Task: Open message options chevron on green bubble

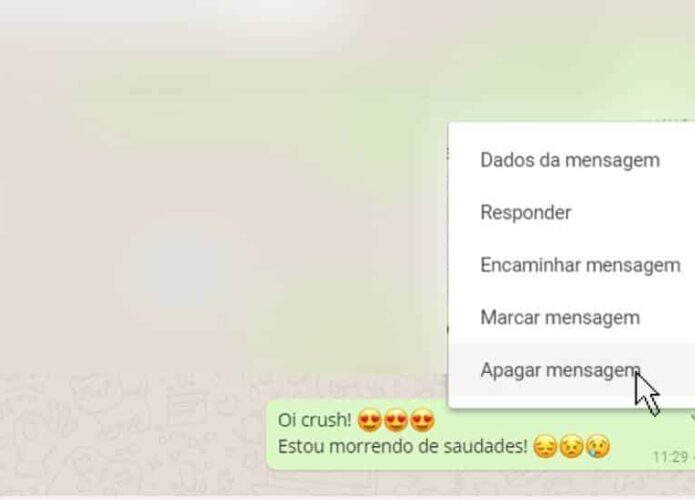Action: (692, 417)
